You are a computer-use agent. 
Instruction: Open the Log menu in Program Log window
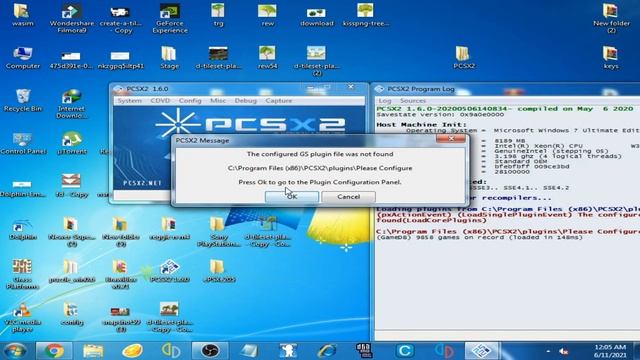[x=385, y=100]
